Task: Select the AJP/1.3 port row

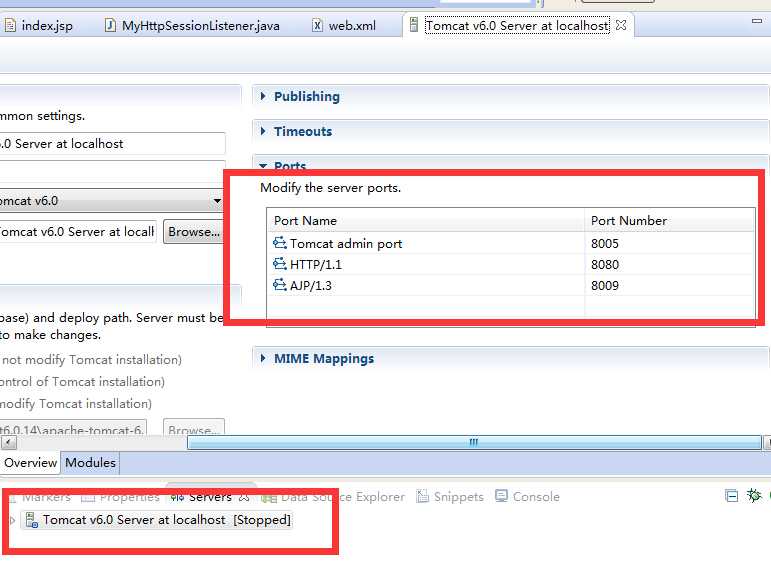Action: coord(511,286)
